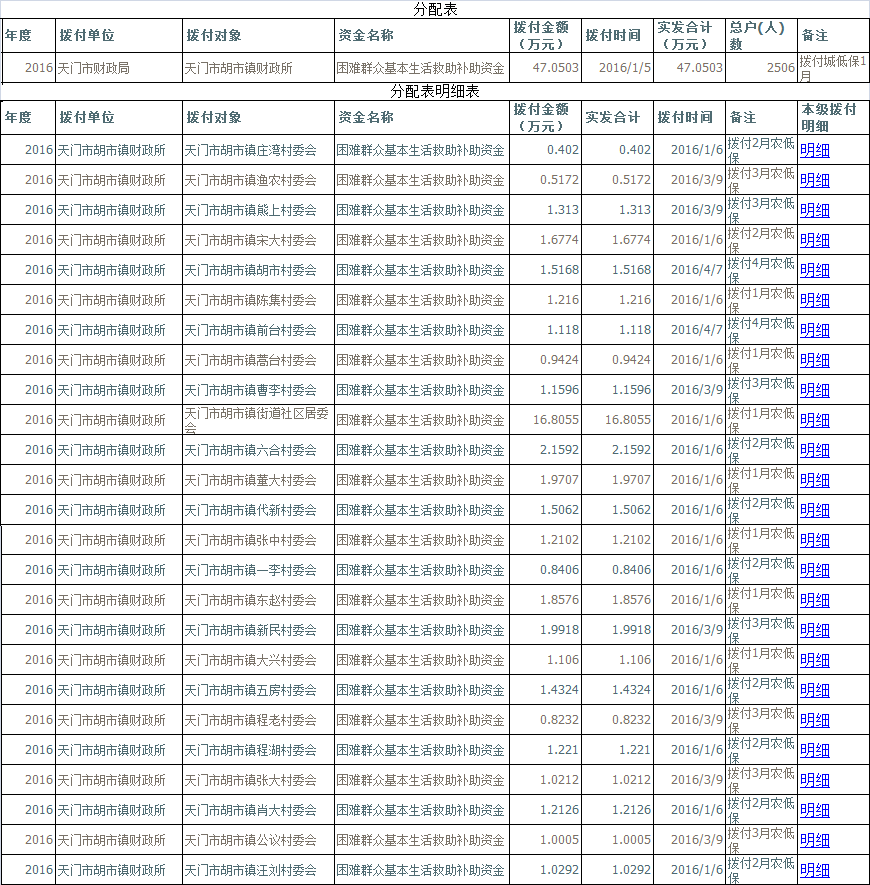870x885 pixels.
Task: Select the 天门市胡市镇大兴村委会 cell
Action: 259,660
